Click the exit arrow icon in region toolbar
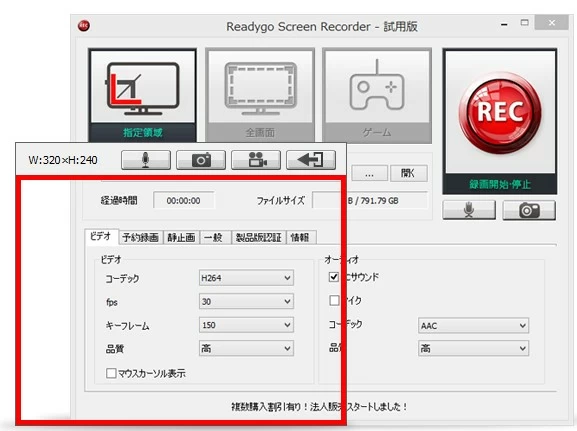Viewport: 577px width, 431px height. (x=311, y=160)
